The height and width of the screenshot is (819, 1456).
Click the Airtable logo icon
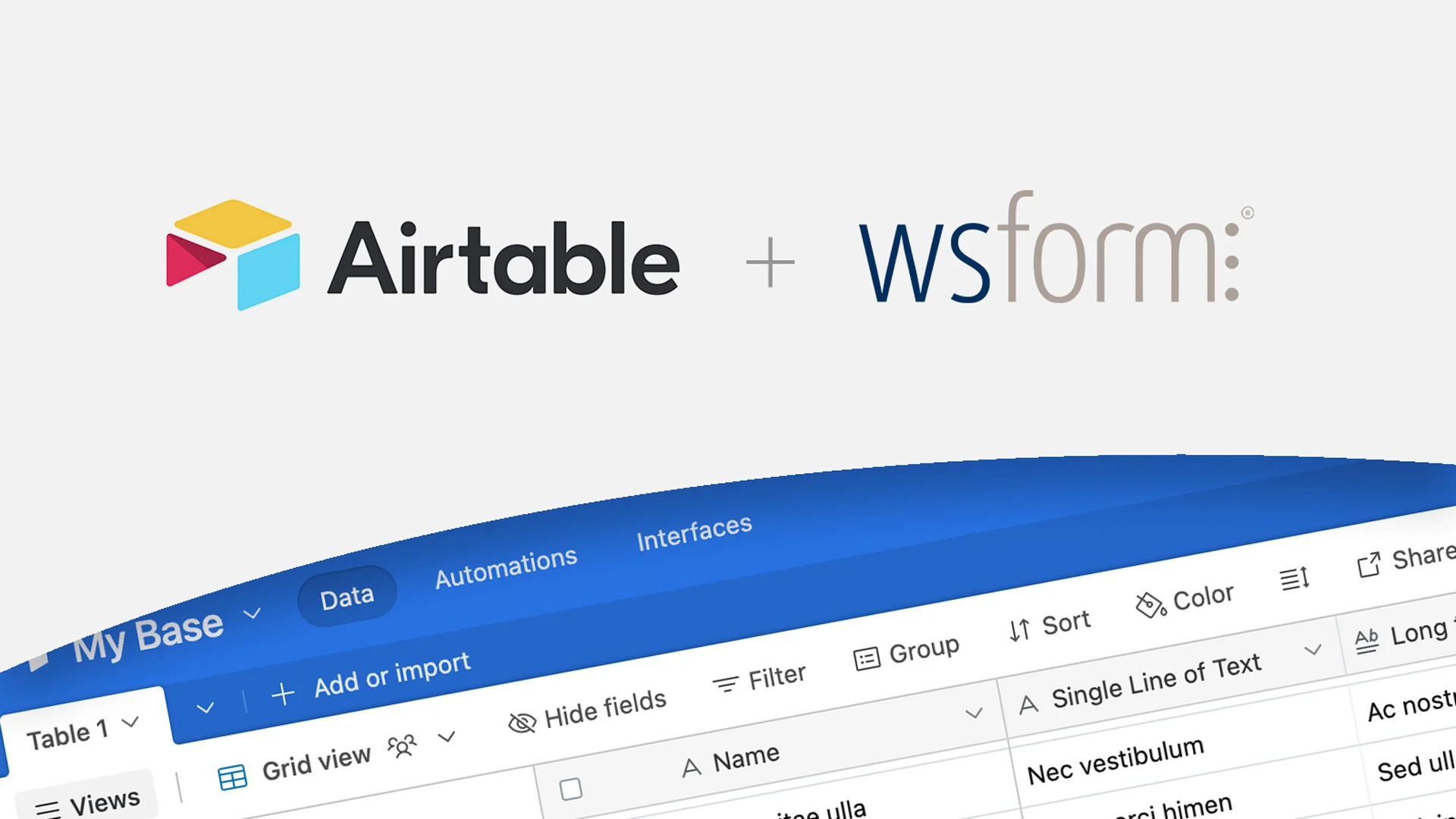coord(233,255)
